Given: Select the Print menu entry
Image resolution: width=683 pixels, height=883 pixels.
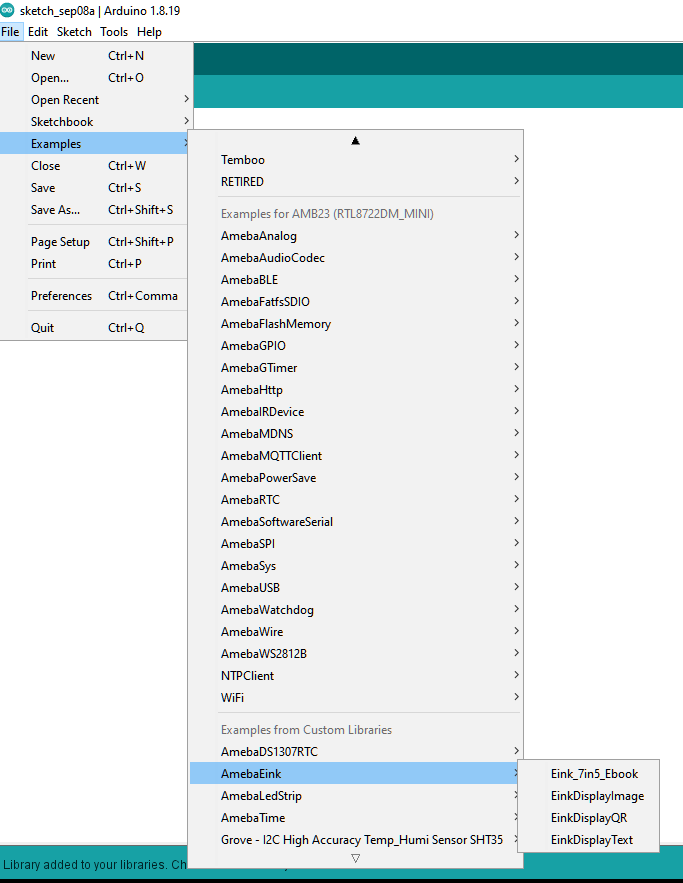Looking at the screenshot, I should pos(94,264).
